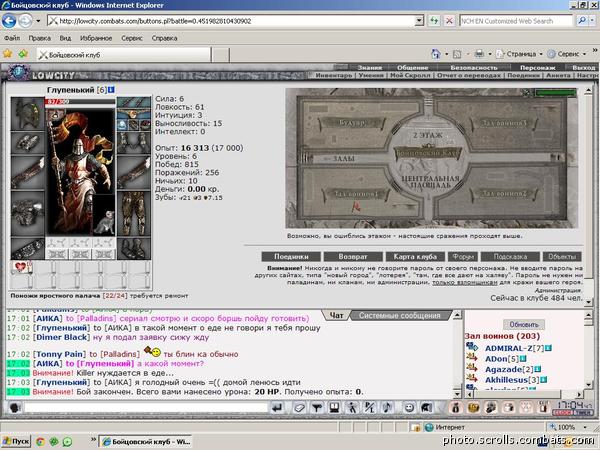Open the Безопасность game menu
The width and height of the screenshot is (600, 450).
click(474, 67)
